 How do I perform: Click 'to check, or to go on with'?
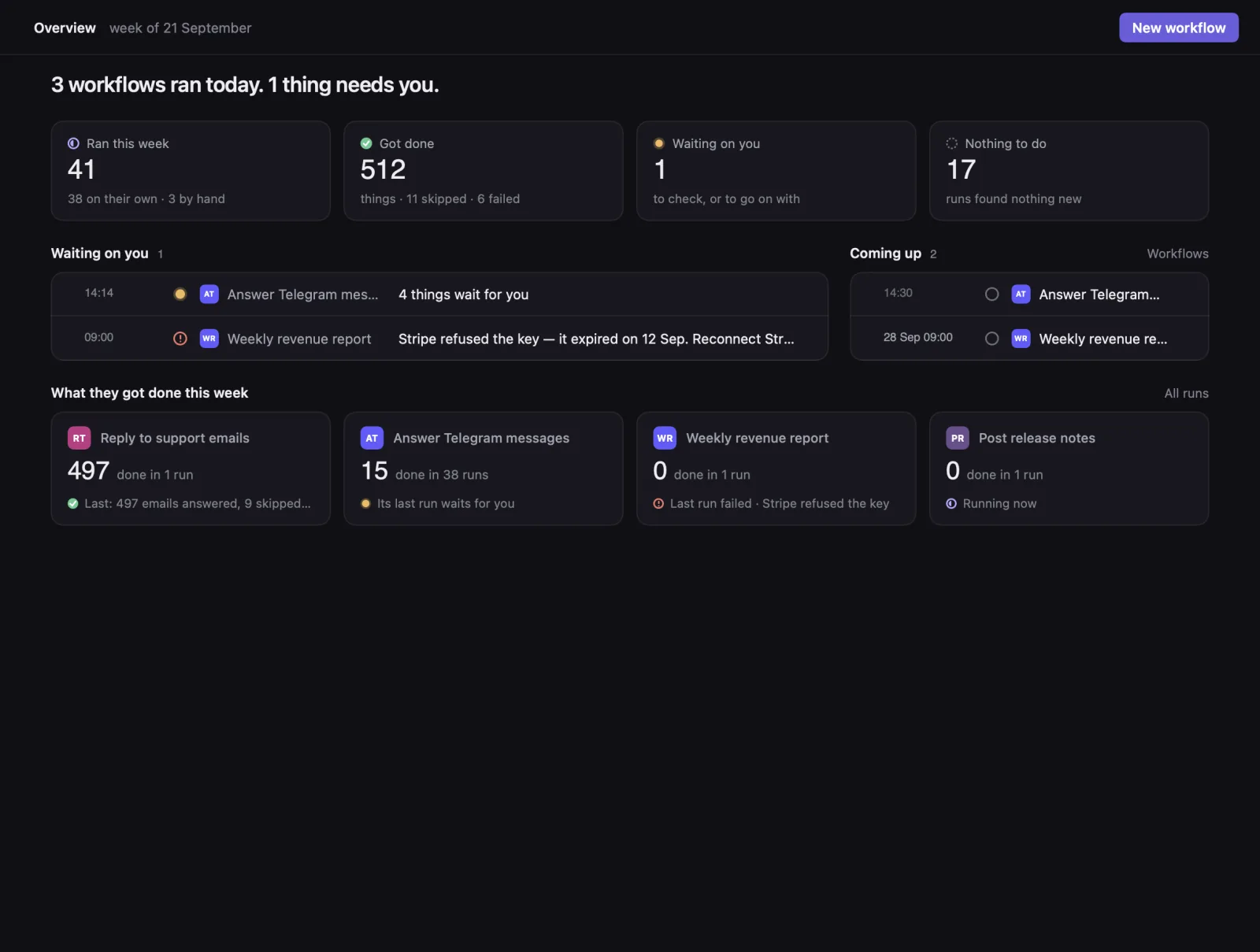[726, 198]
